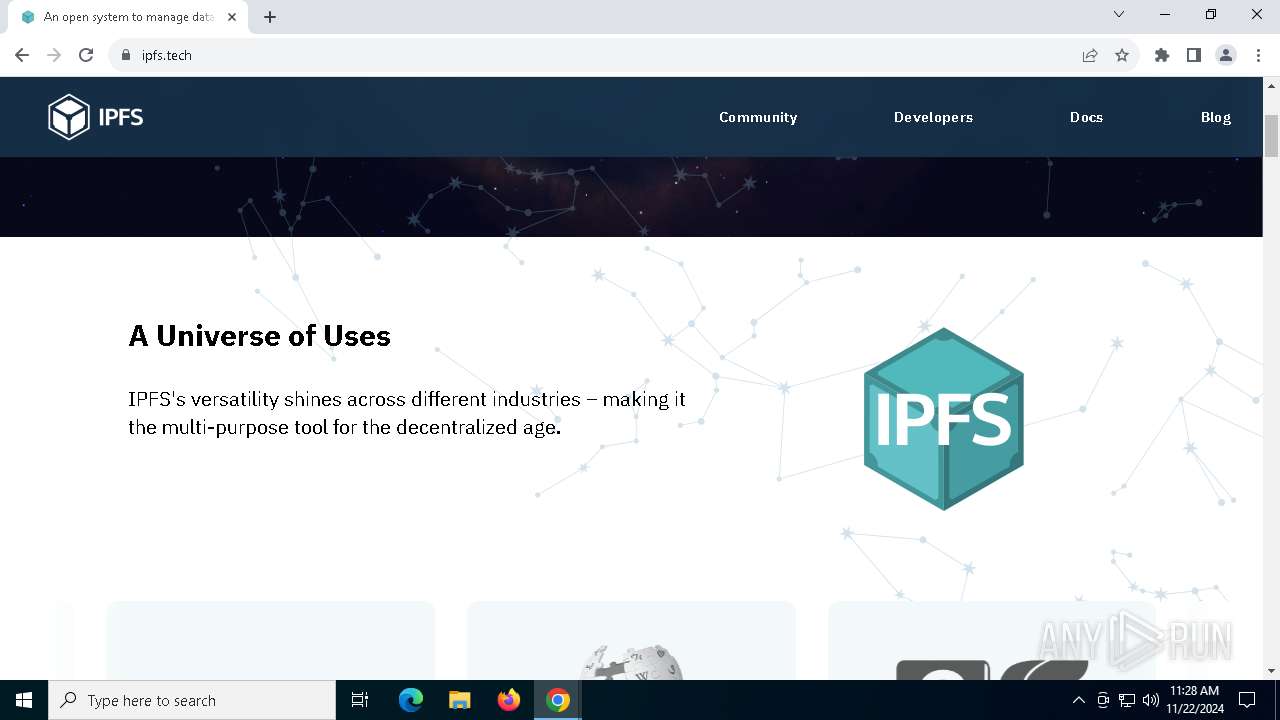Click the taskbar search box
The image size is (1280, 720).
(192, 700)
